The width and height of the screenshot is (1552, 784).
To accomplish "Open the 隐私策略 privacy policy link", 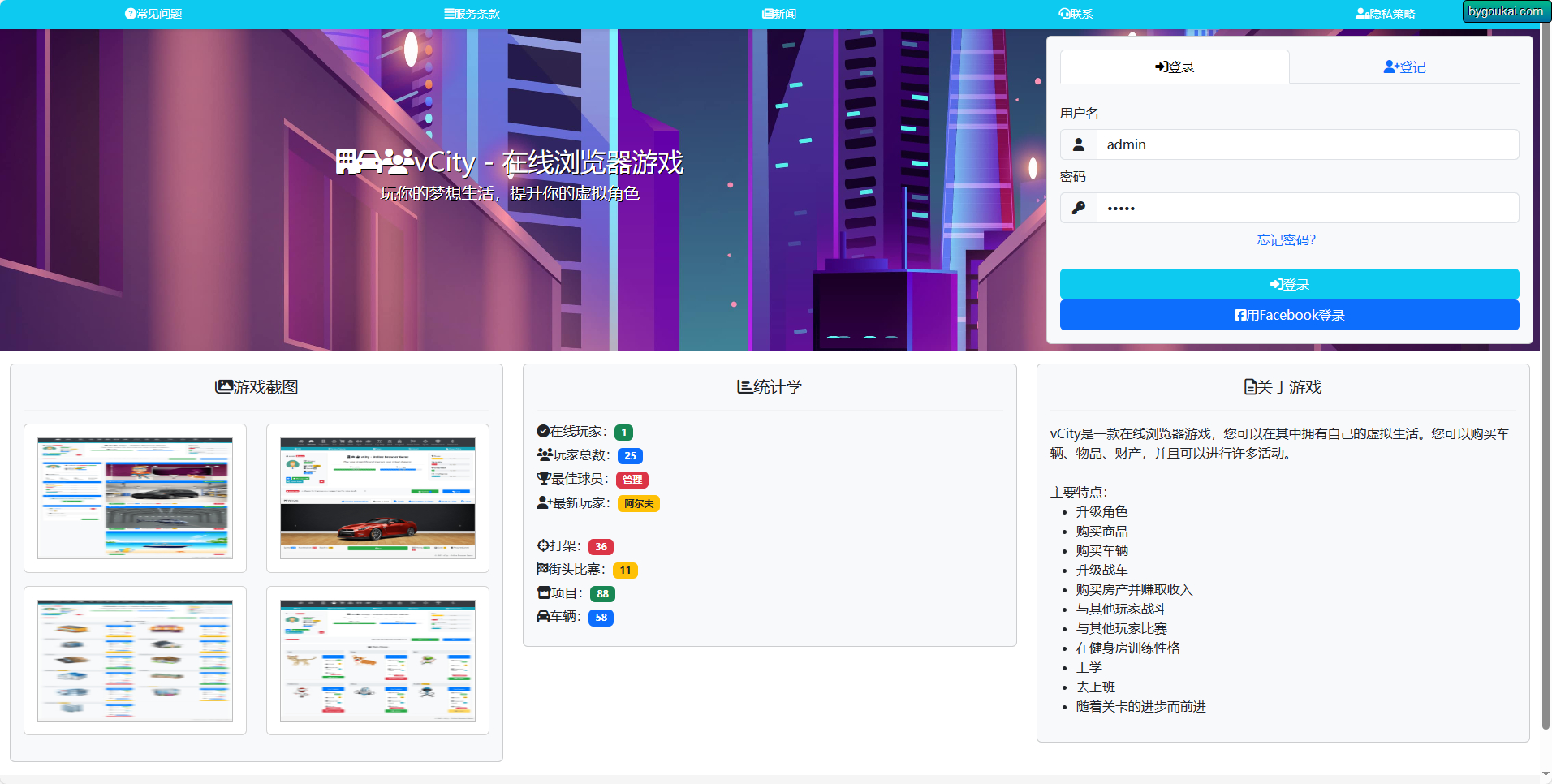I will coord(1385,14).
